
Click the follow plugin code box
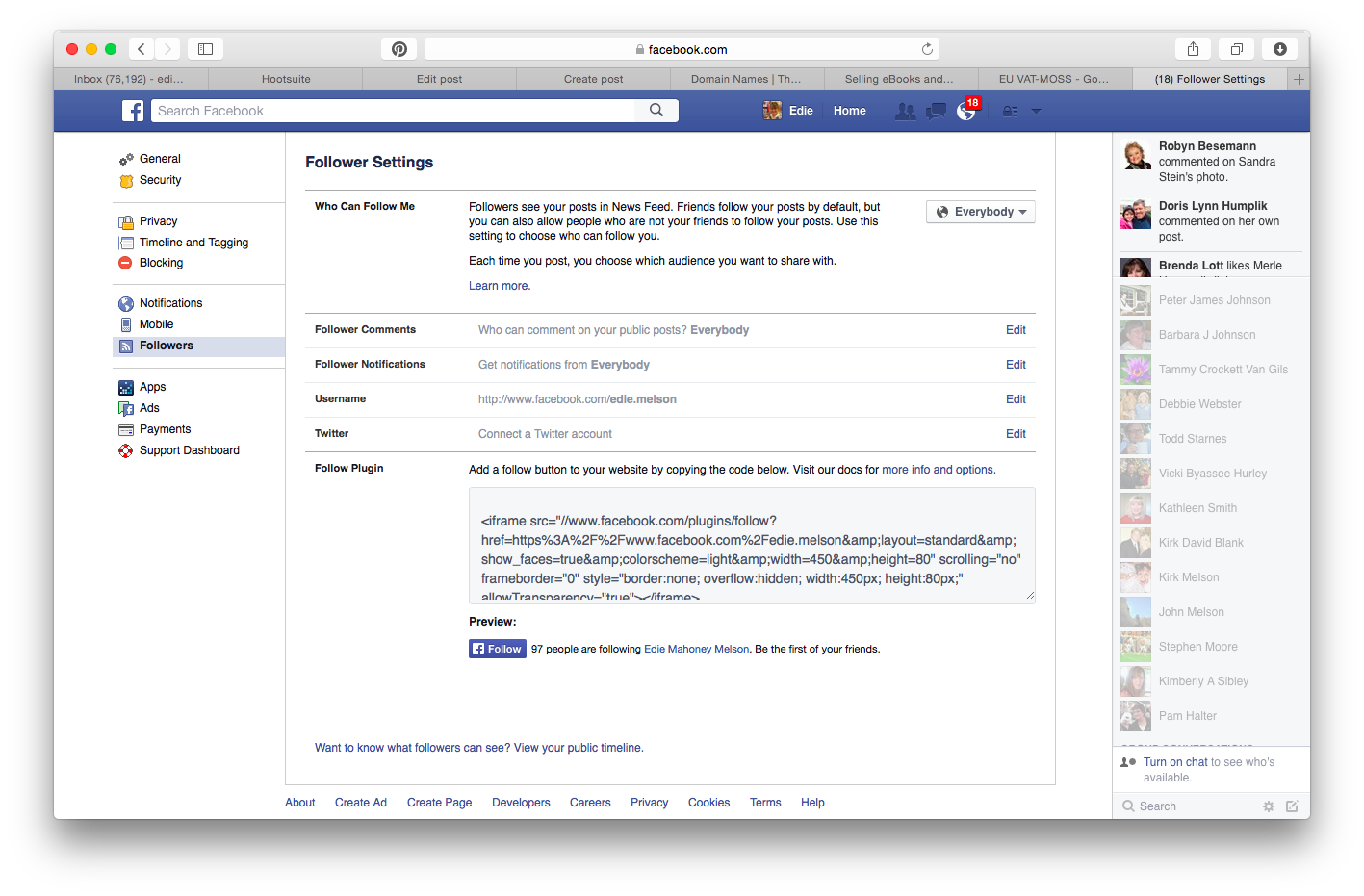click(752, 546)
